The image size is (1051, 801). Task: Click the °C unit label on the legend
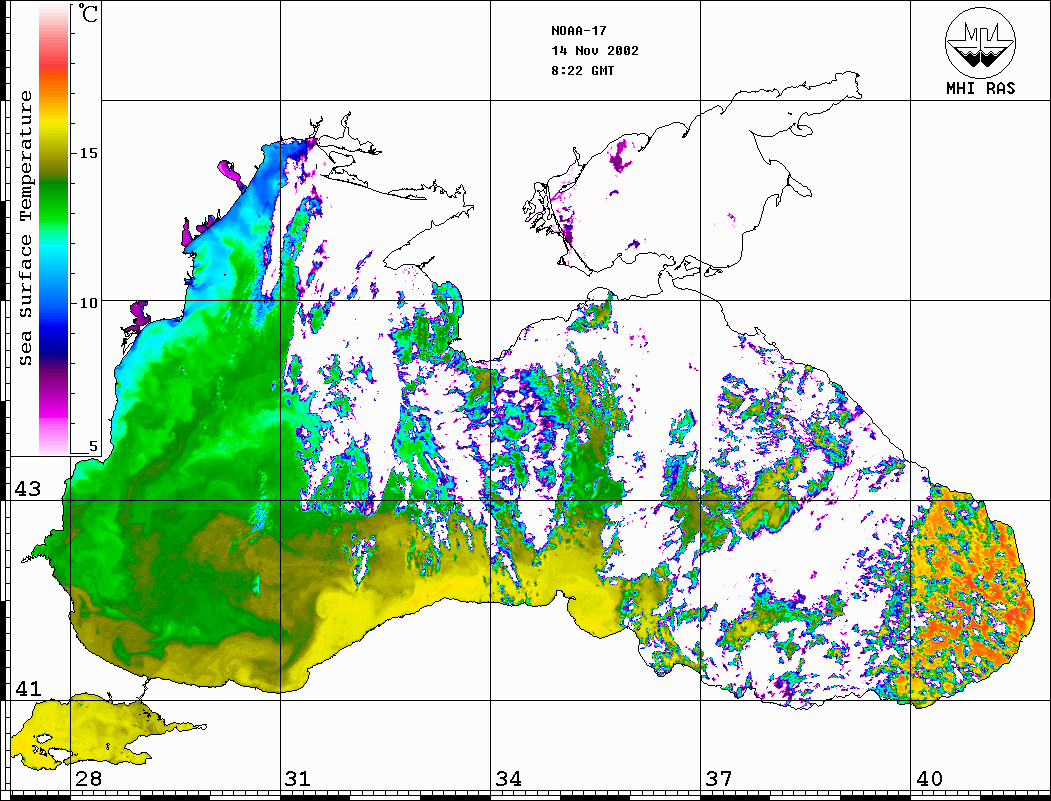pos(87,13)
